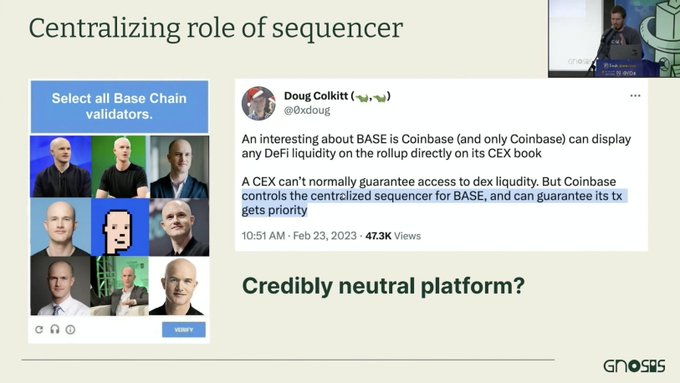
Task: Click the headphones audio challenge icon
Action: coord(55,329)
